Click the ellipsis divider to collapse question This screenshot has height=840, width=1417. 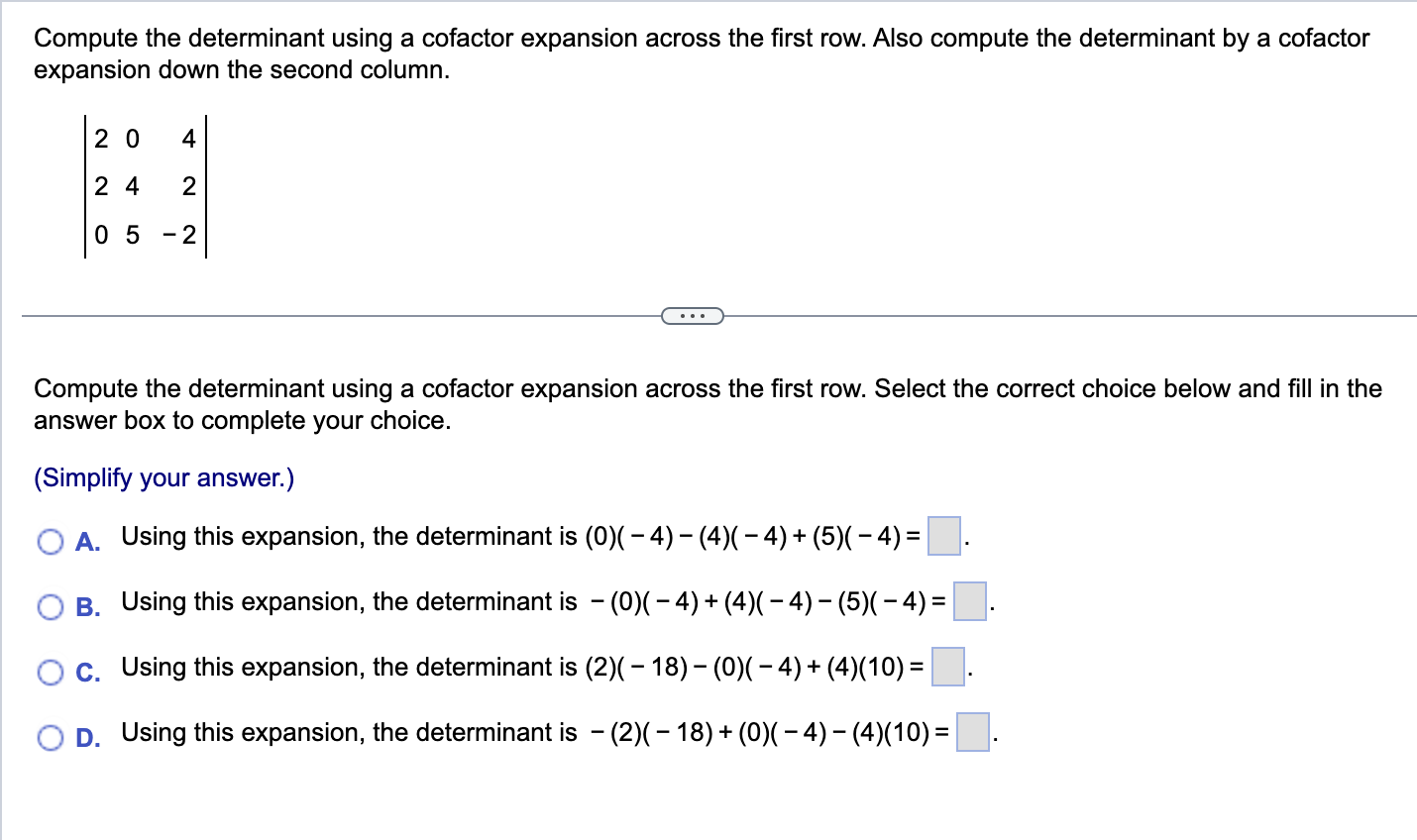click(x=692, y=315)
